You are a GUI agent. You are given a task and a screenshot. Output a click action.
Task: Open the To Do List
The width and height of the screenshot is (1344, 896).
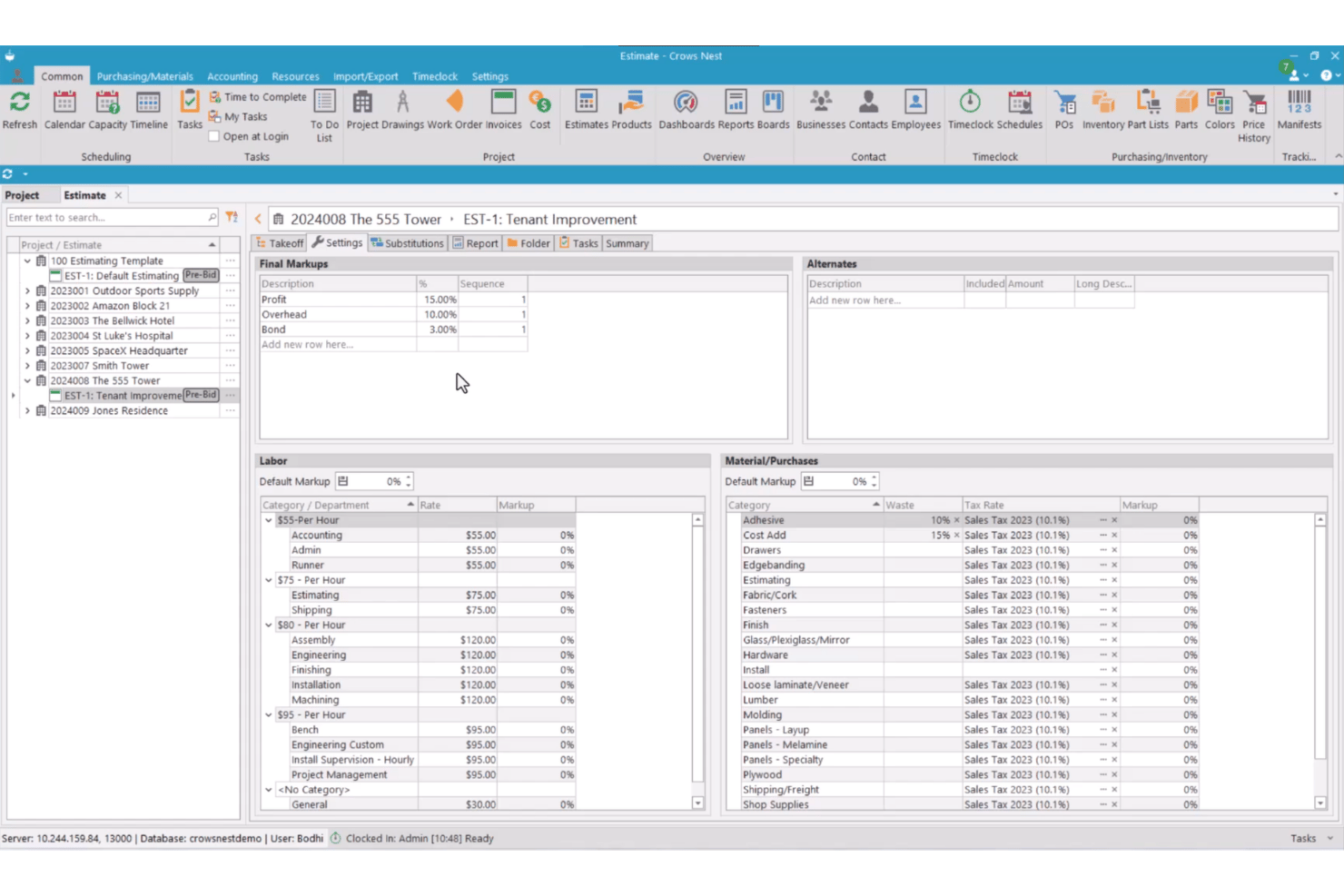[x=324, y=115]
